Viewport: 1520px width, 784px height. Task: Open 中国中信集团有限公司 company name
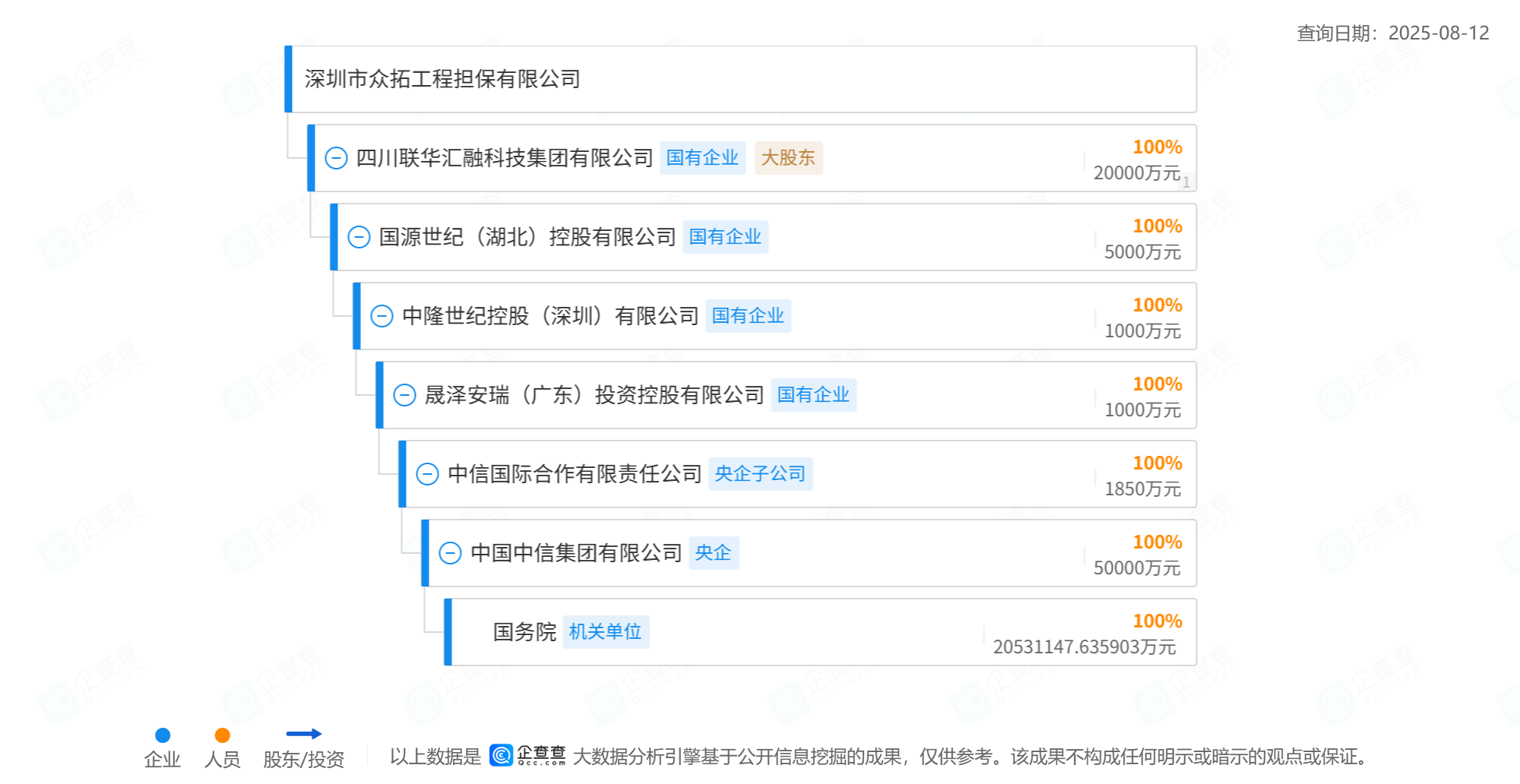pyautogui.click(x=576, y=553)
